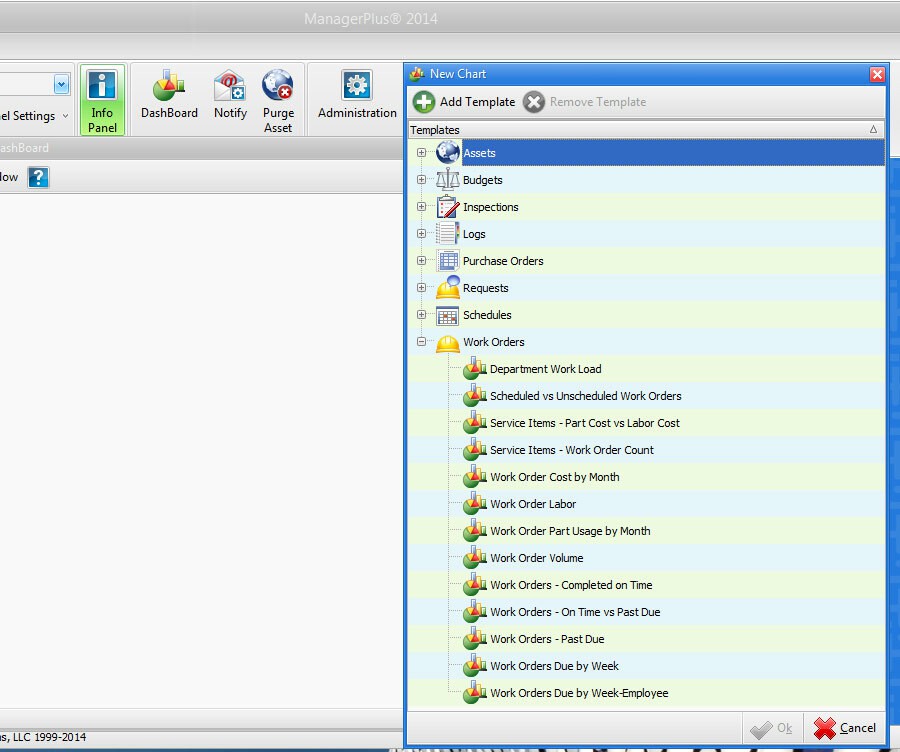Image resolution: width=900 pixels, height=752 pixels.
Task: Click the Cancel button
Action: point(846,728)
